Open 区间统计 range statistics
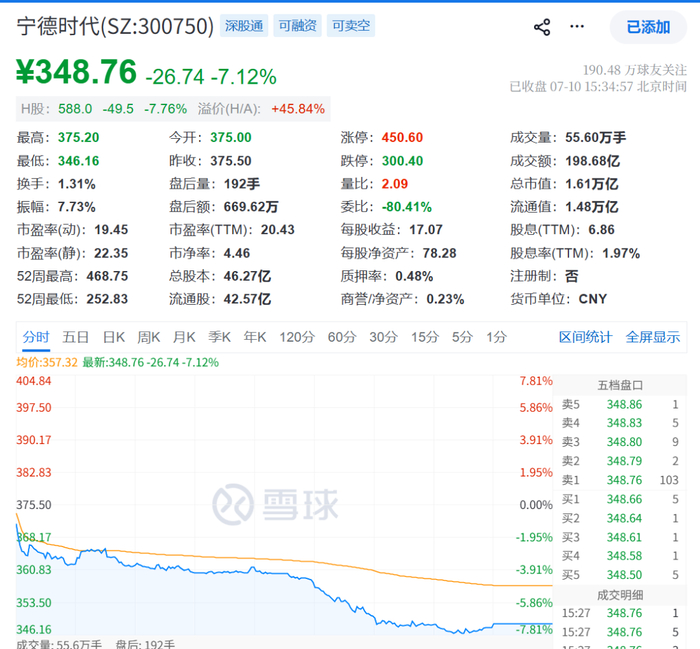 (585, 337)
